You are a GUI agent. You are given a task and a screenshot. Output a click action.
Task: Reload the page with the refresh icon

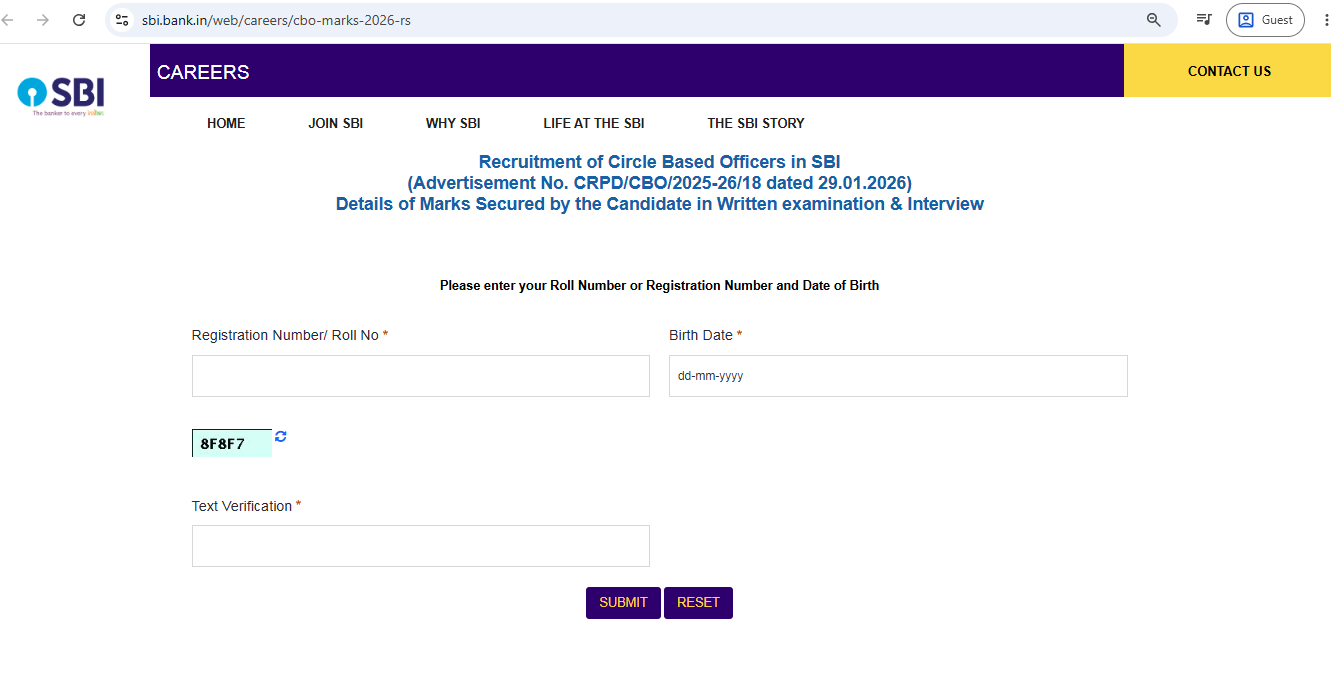coord(79,20)
